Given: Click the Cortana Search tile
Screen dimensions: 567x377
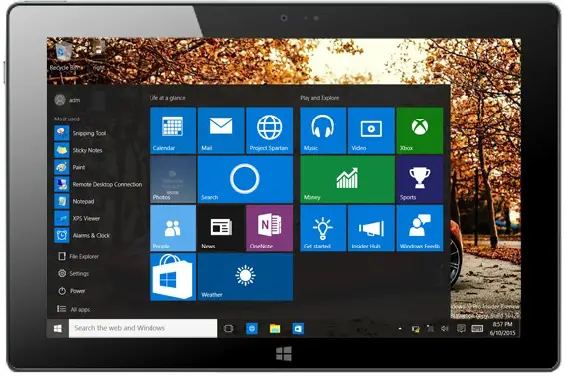Looking at the screenshot, I should tap(245, 179).
